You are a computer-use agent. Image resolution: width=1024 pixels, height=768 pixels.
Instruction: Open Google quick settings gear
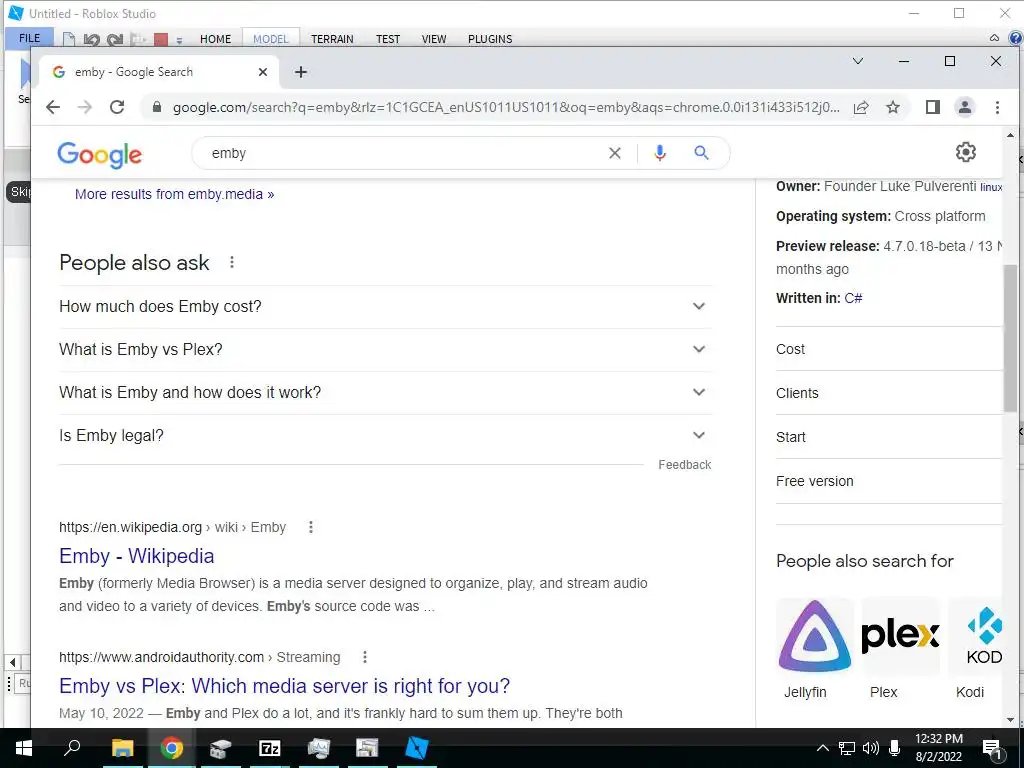pos(965,152)
